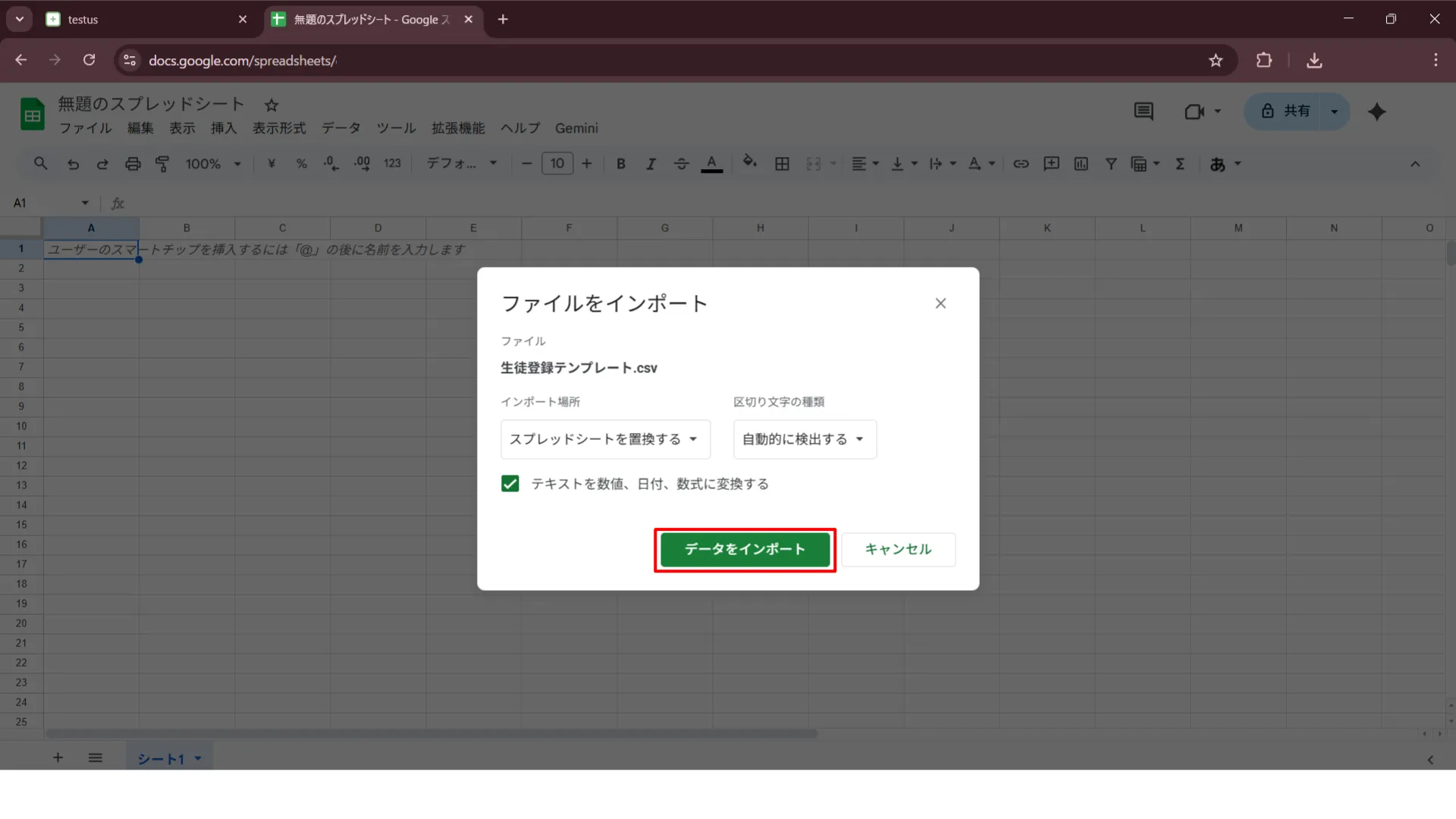
Task: Click the insert link icon
Action: coord(1021,164)
